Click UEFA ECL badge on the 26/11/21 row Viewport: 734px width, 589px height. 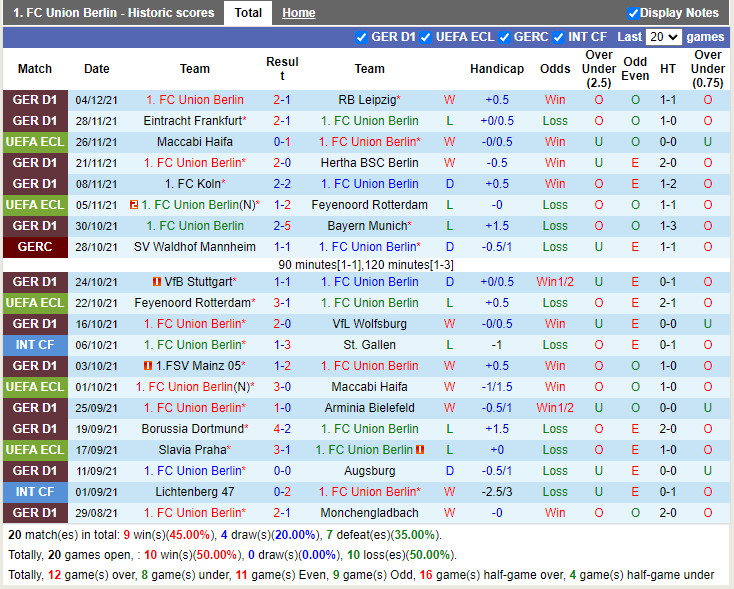pos(35,142)
